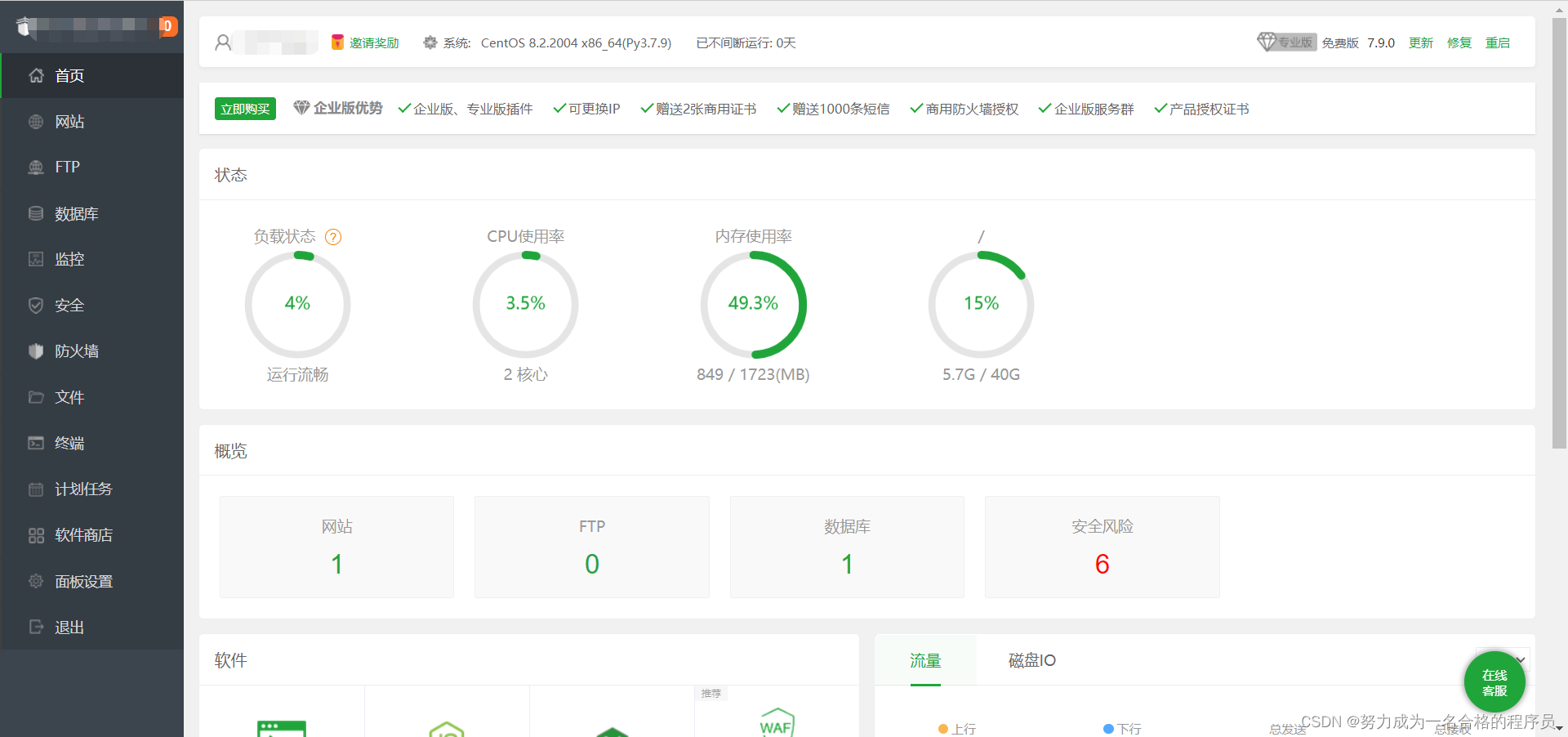
Task: Click the page vertical scrollbar
Action: 1559,233
